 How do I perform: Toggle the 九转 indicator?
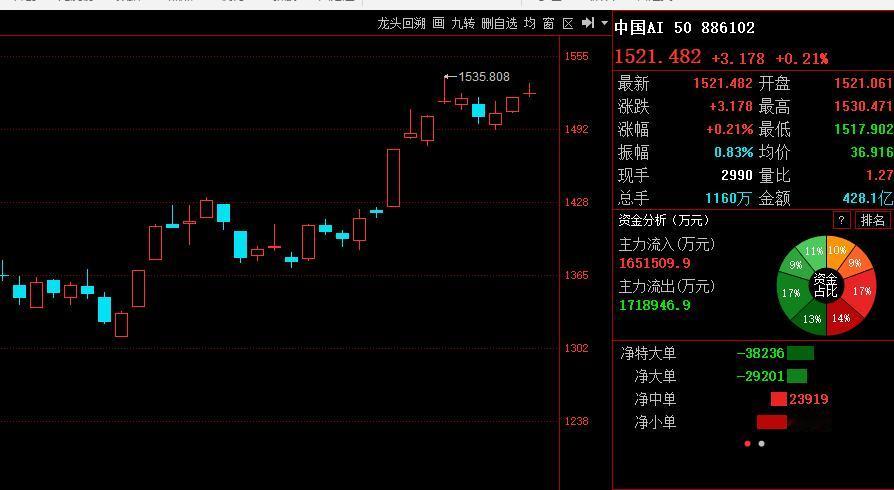pyautogui.click(x=462, y=23)
